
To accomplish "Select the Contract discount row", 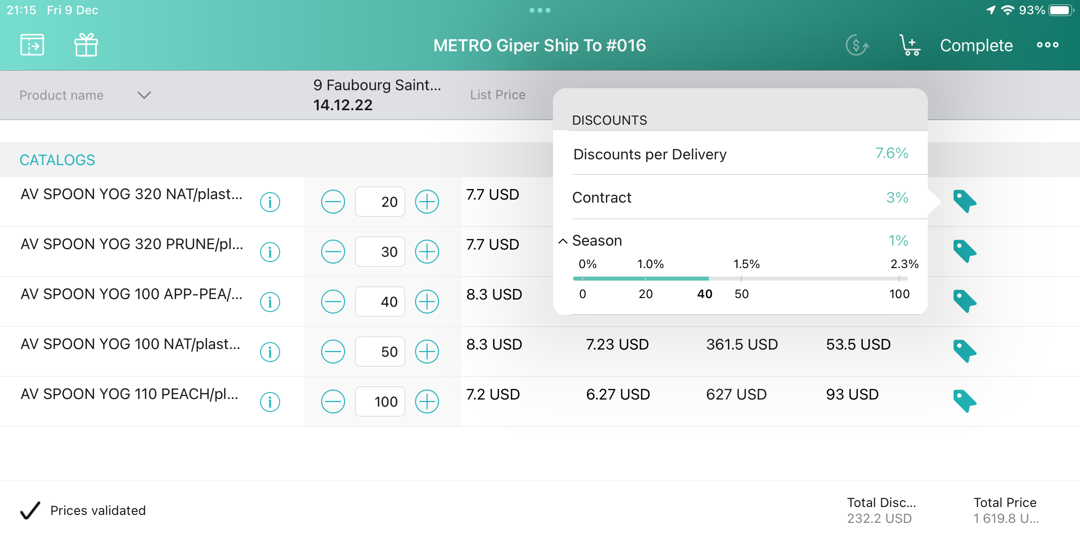I will tap(740, 198).
